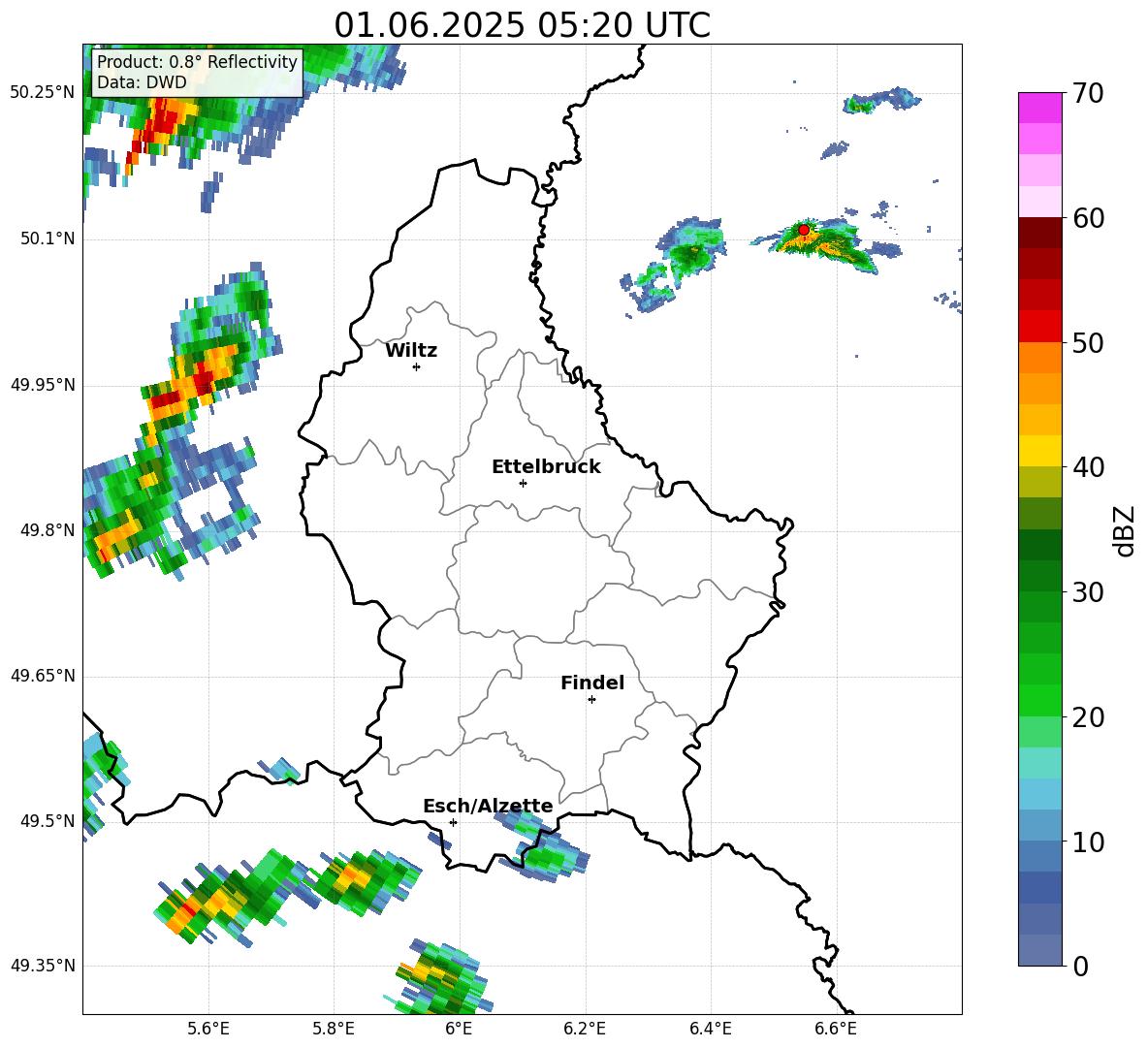Screen dimensions: 1148x1048
Task: Click the 60 value on the colorbar
Action: (x=1088, y=218)
